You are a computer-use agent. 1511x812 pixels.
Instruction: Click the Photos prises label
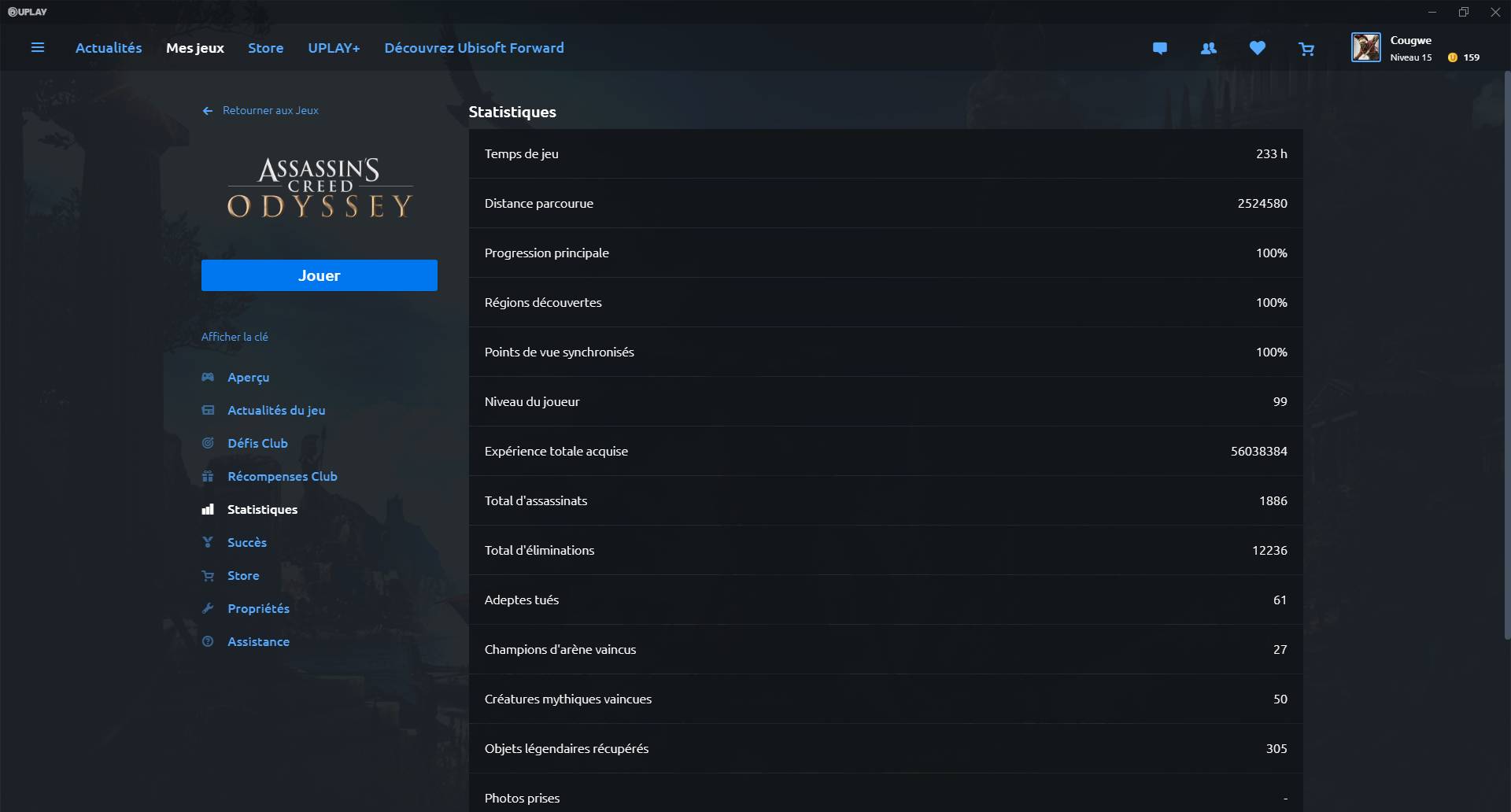[522, 798]
